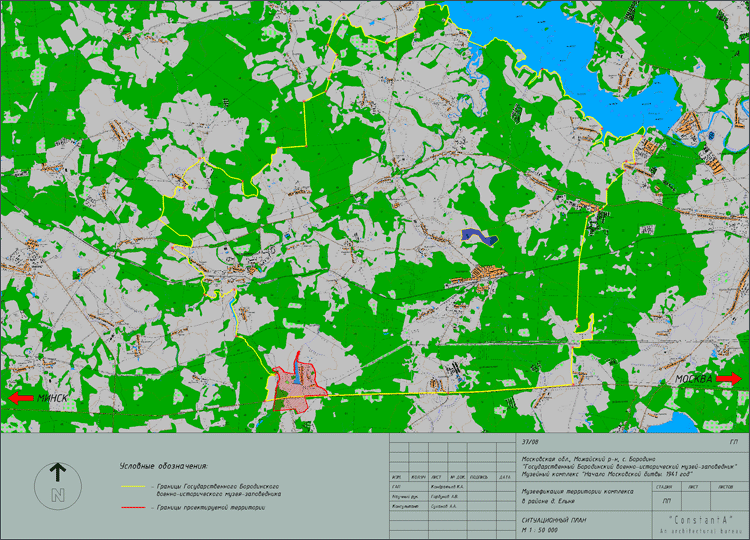Viewport: 750px width, 540px height.
Task: Click the МИНСК label text
Action: click(x=53, y=398)
